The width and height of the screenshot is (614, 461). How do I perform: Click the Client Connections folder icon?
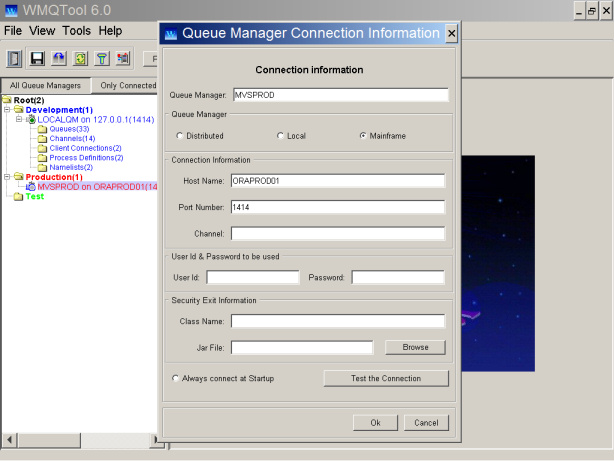click(x=42, y=148)
